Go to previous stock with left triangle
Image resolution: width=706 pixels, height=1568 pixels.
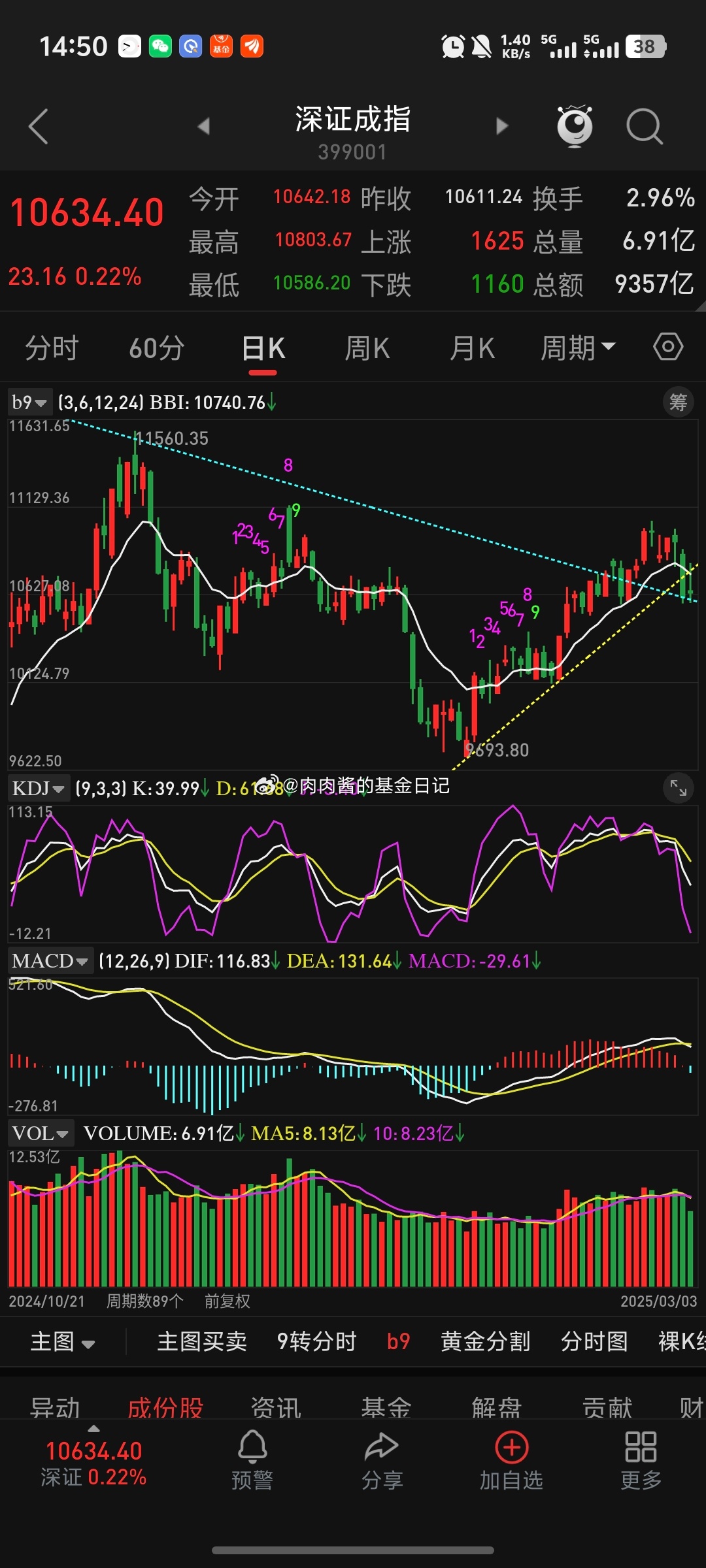(204, 126)
